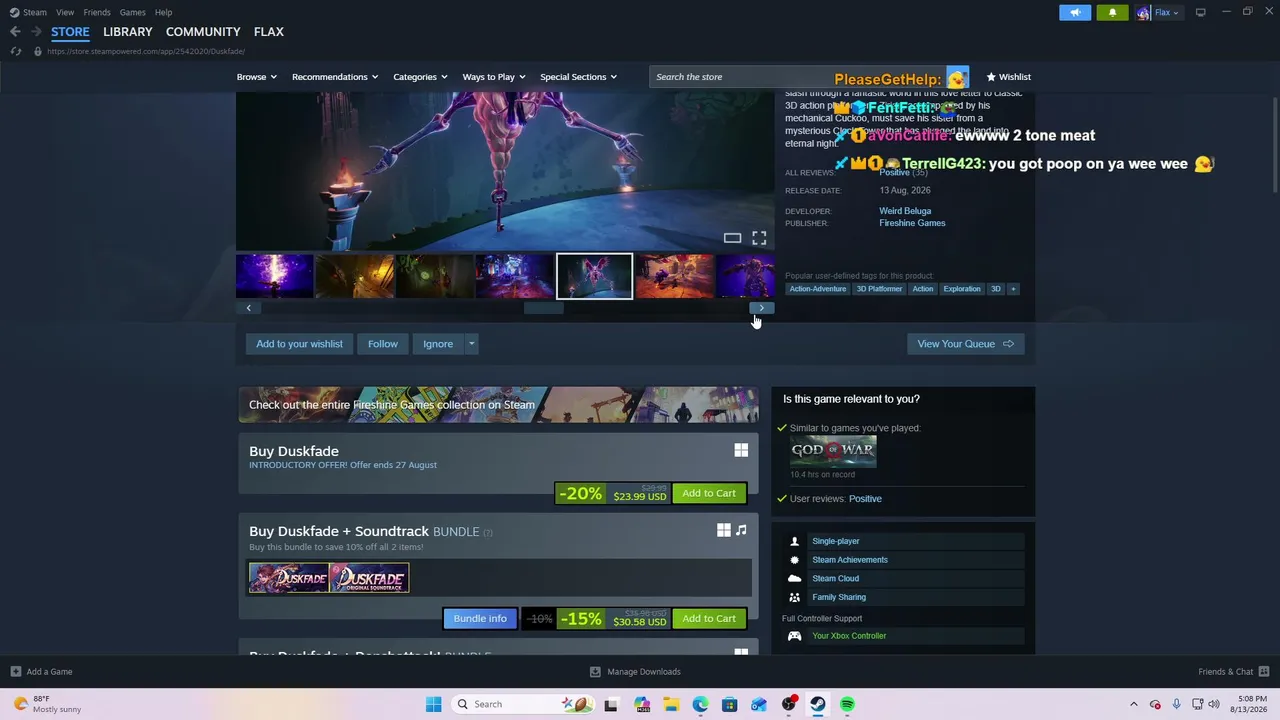The width and height of the screenshot is (1280, 720).
Task: Click the Action-Adventure tag
Action: click(818, 289)
